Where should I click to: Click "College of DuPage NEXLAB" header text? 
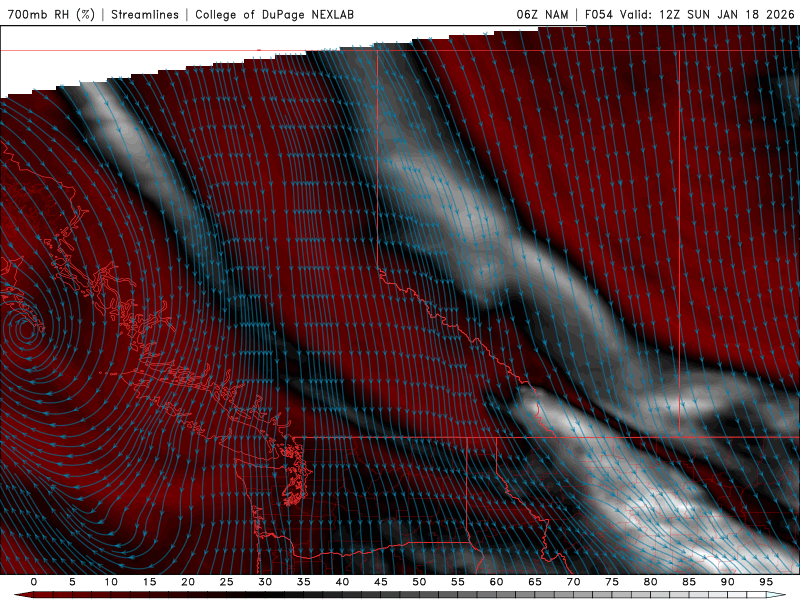click(x=274, y=14)
